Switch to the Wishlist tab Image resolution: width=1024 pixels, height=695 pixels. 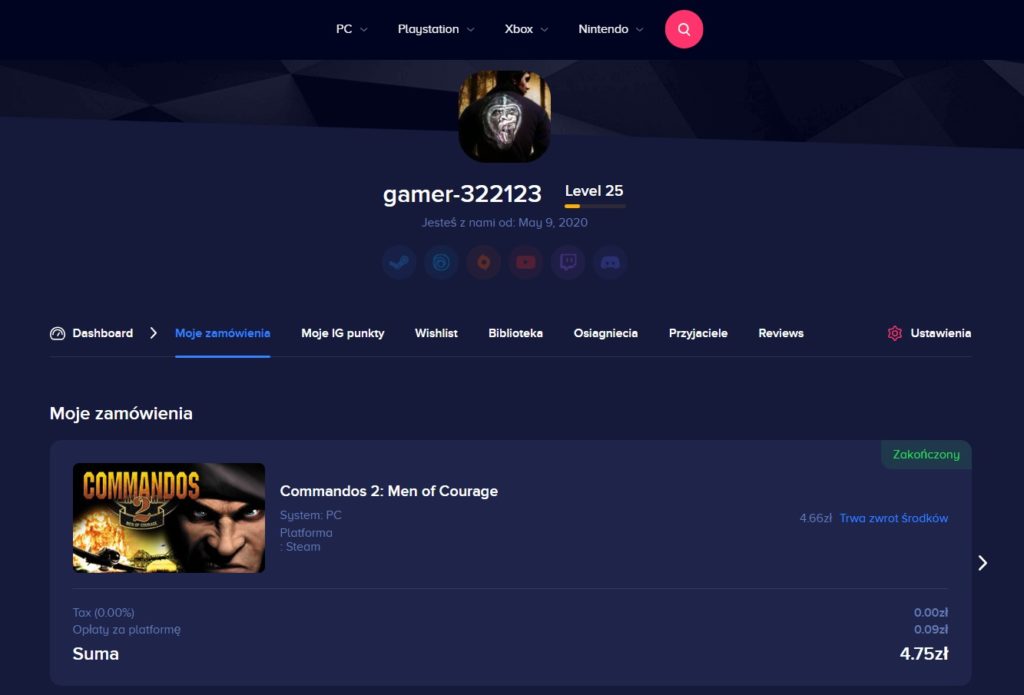[436, 333]
